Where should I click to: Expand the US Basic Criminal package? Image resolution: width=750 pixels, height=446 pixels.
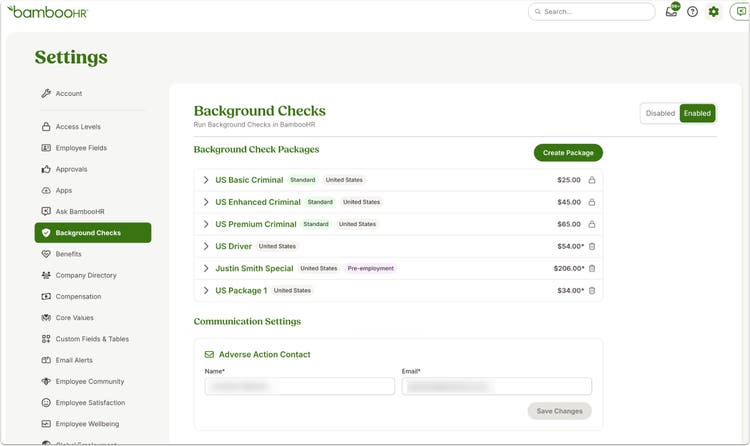point(206,180)
